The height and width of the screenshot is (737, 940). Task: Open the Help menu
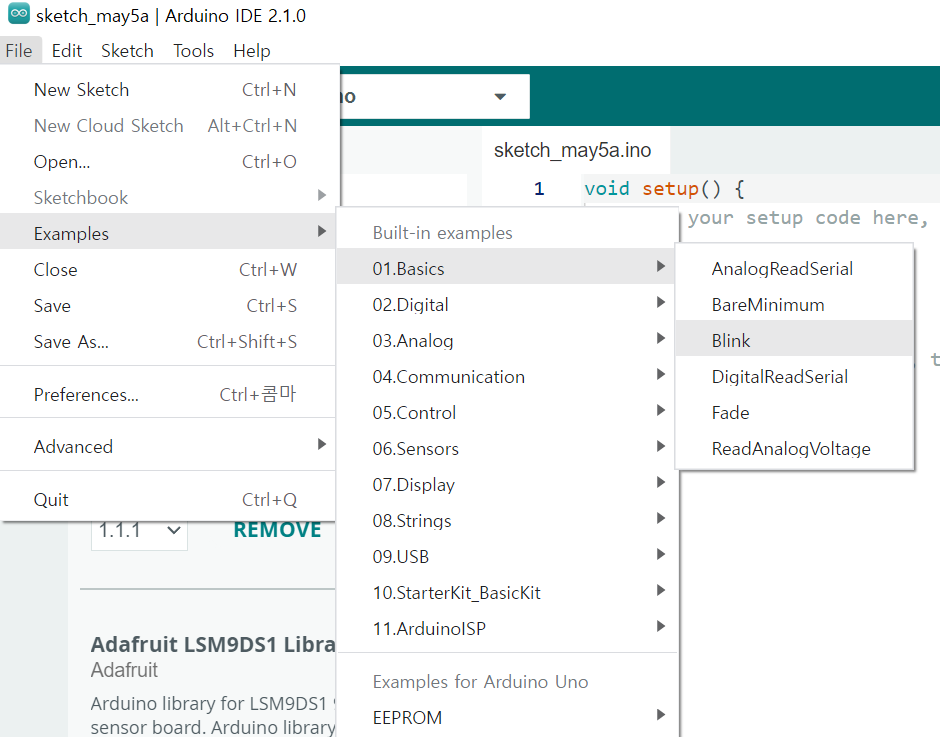252,51
